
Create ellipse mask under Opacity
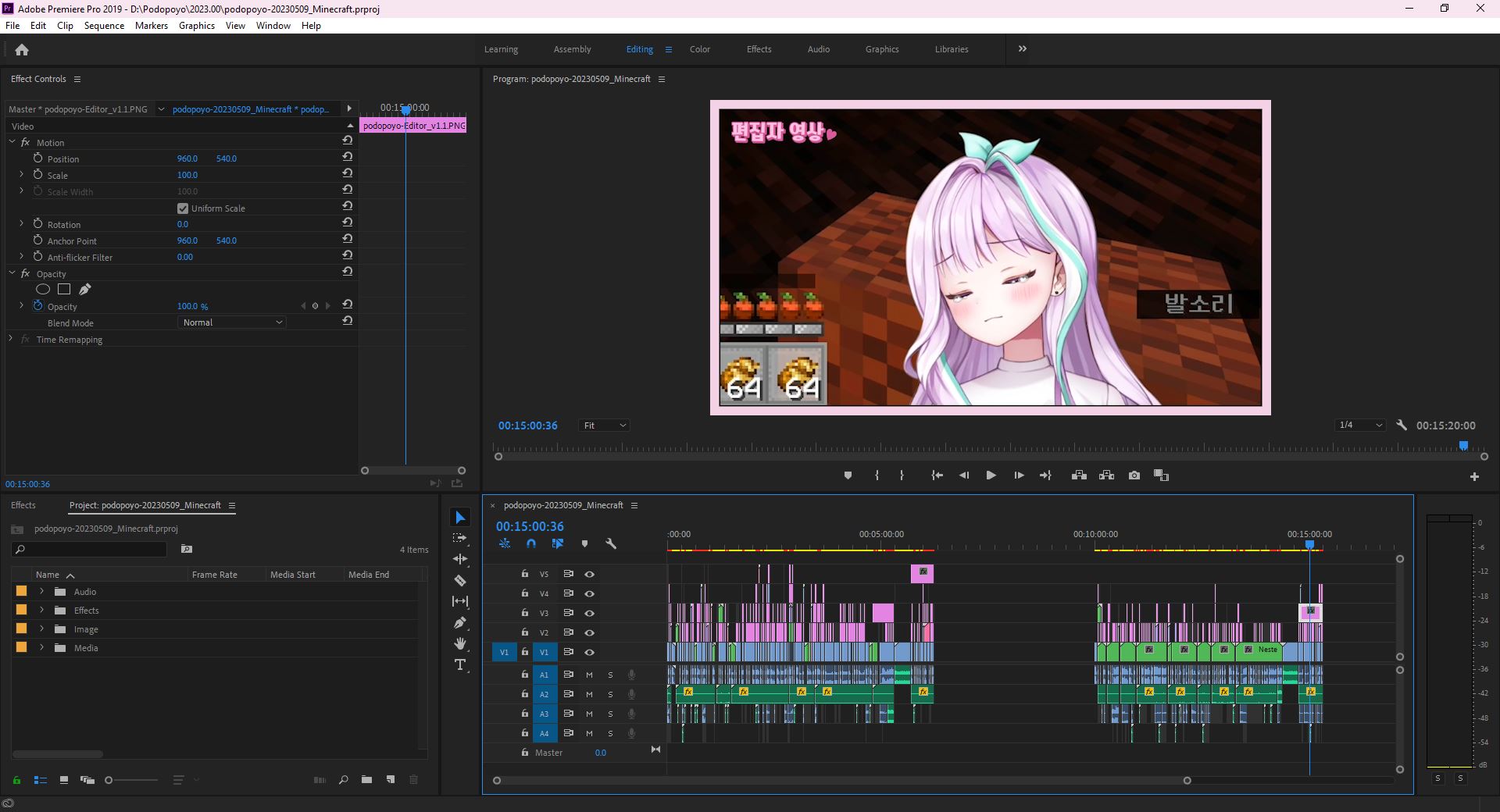point(43,289)
